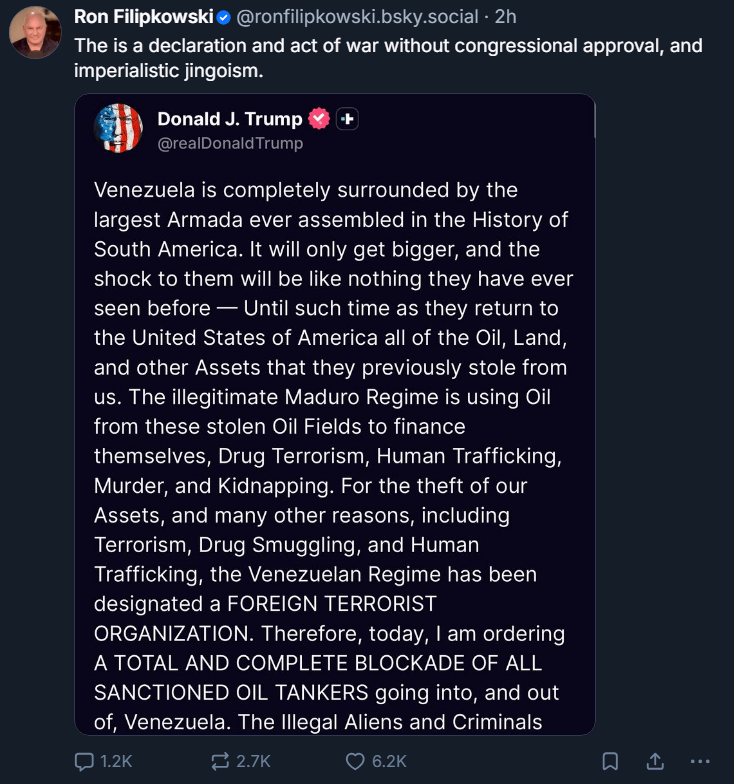Open the embedded Venezuela blockade statement image
Screen dimensions: 734x784
click(x=334, y=450)
